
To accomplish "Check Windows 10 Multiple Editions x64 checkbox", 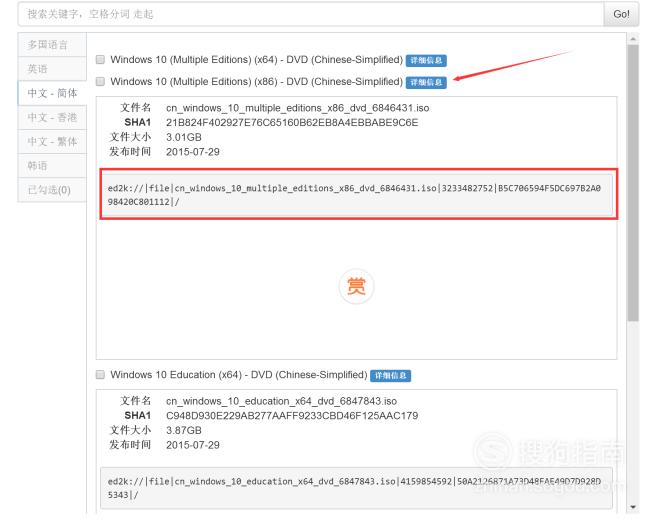I will click(100, 59).
